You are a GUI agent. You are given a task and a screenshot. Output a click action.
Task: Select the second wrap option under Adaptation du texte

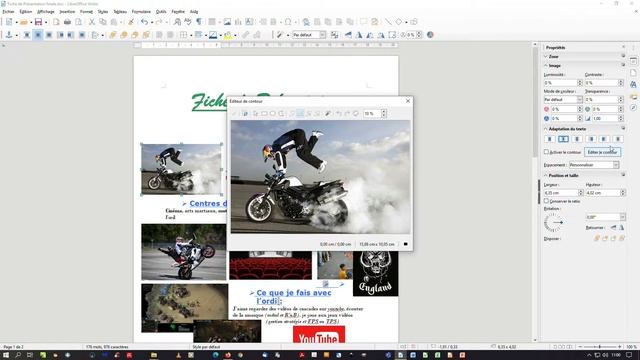(x=563, y=139)
